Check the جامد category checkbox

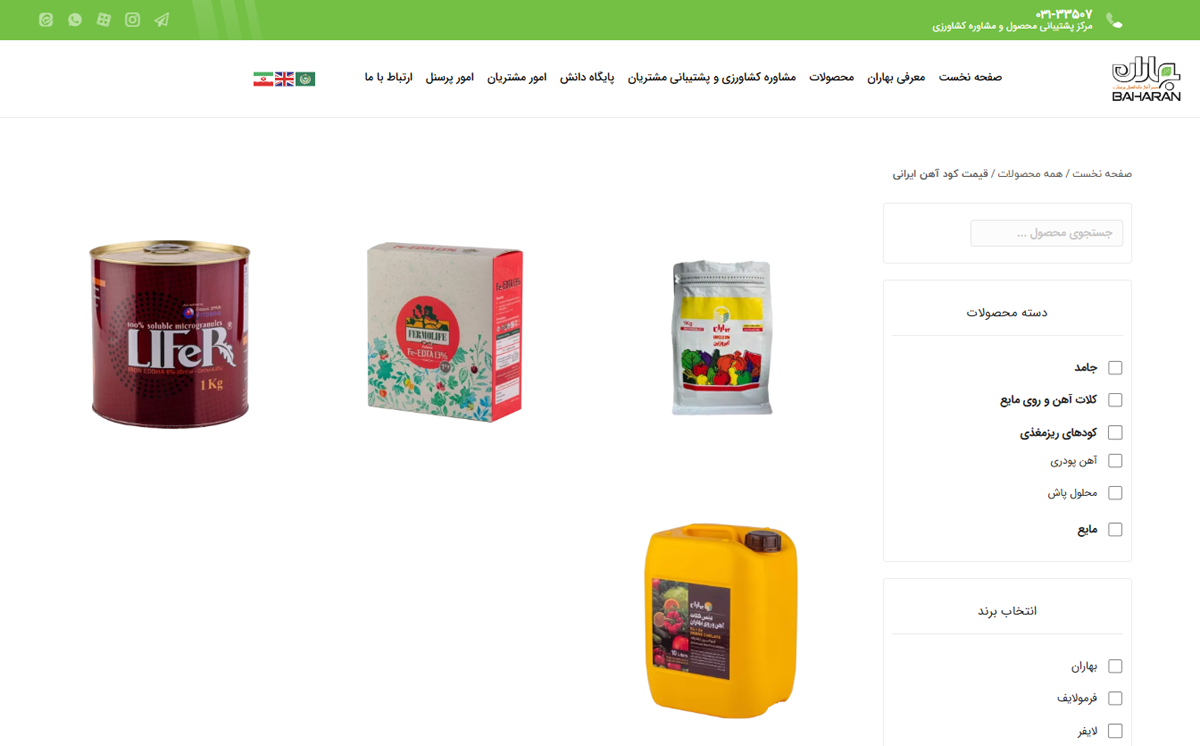click(1115, 368)
